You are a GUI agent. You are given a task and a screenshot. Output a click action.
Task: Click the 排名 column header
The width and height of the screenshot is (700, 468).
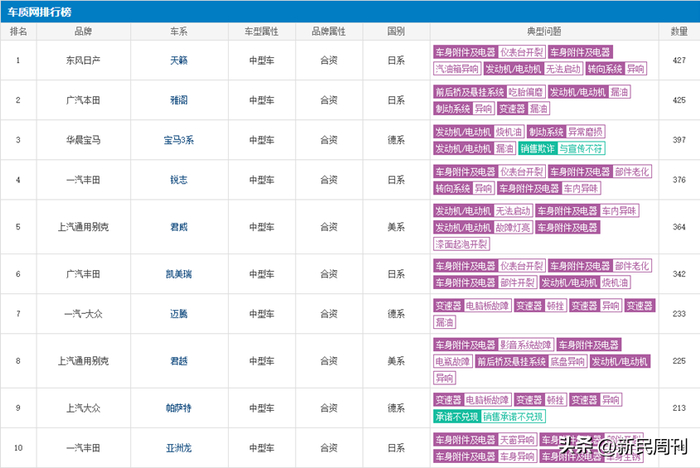[x=18, y=31]
